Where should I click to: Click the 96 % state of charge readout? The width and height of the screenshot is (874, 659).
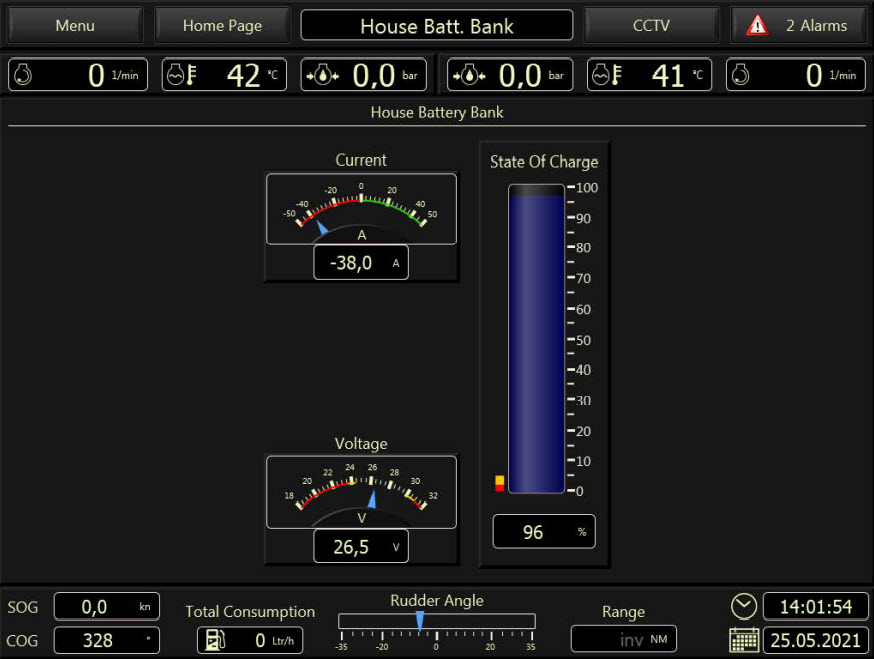(x=543, y=532)
